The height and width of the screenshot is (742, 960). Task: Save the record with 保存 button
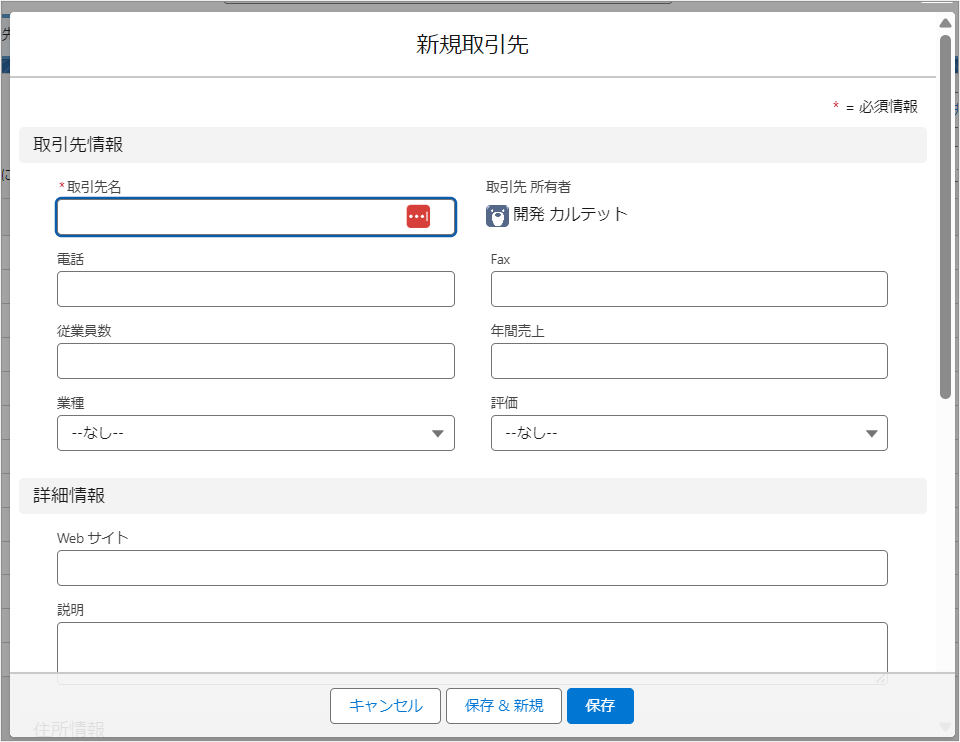pyautogui.click(x=600, y=706)
